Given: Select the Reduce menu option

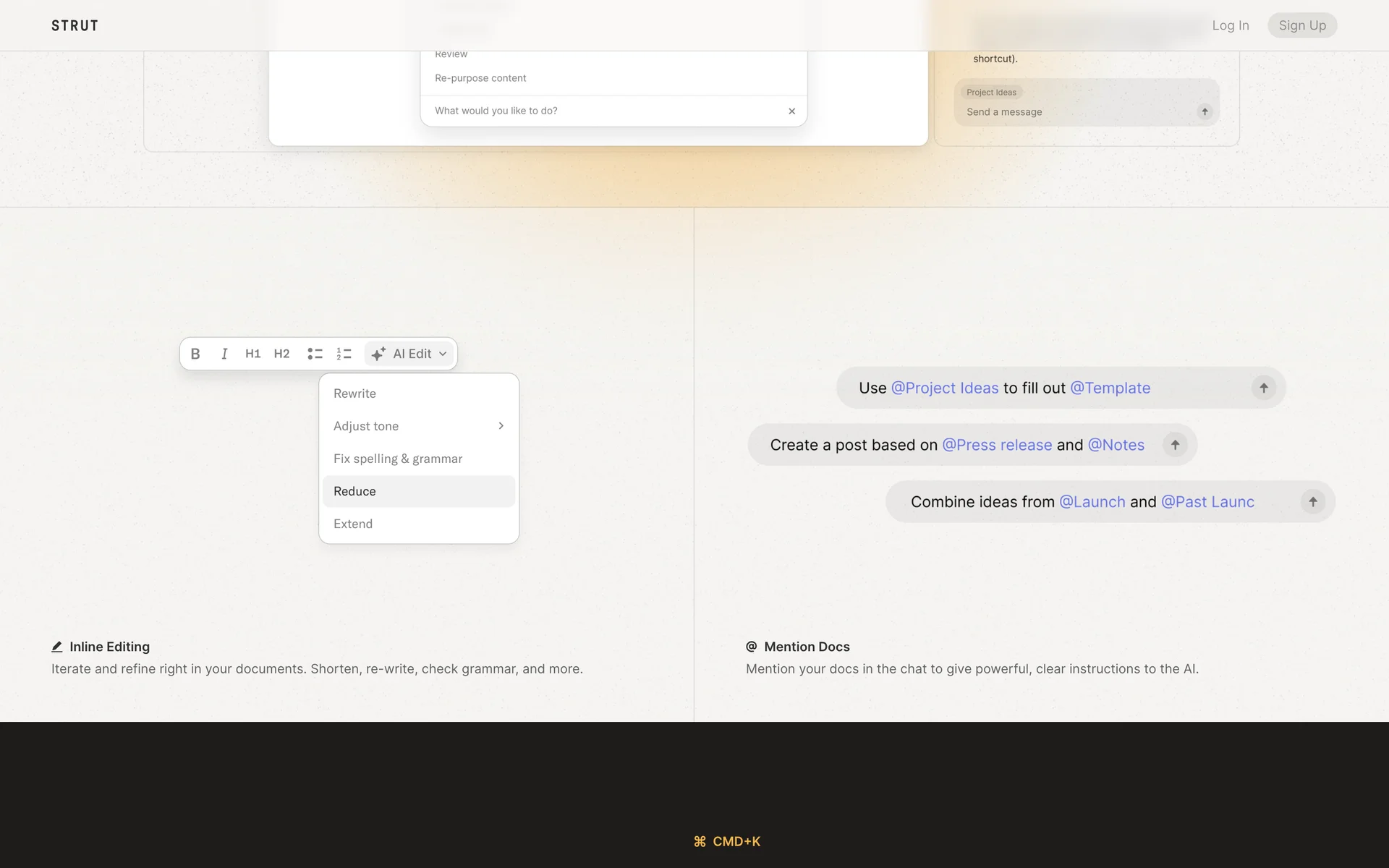Looking at the screenshot, I should pyautogui.click(x=354, y=491).
